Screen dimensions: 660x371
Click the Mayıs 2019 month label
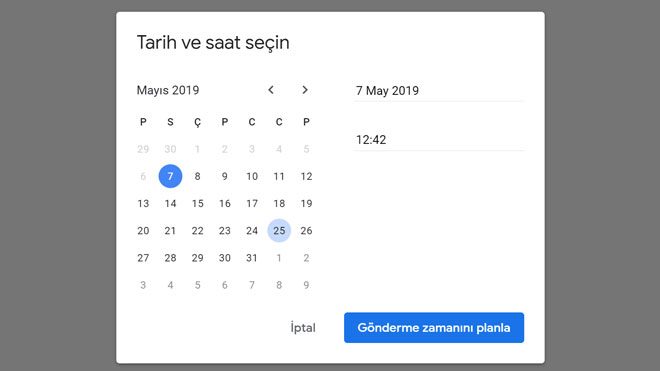(168, 90)
